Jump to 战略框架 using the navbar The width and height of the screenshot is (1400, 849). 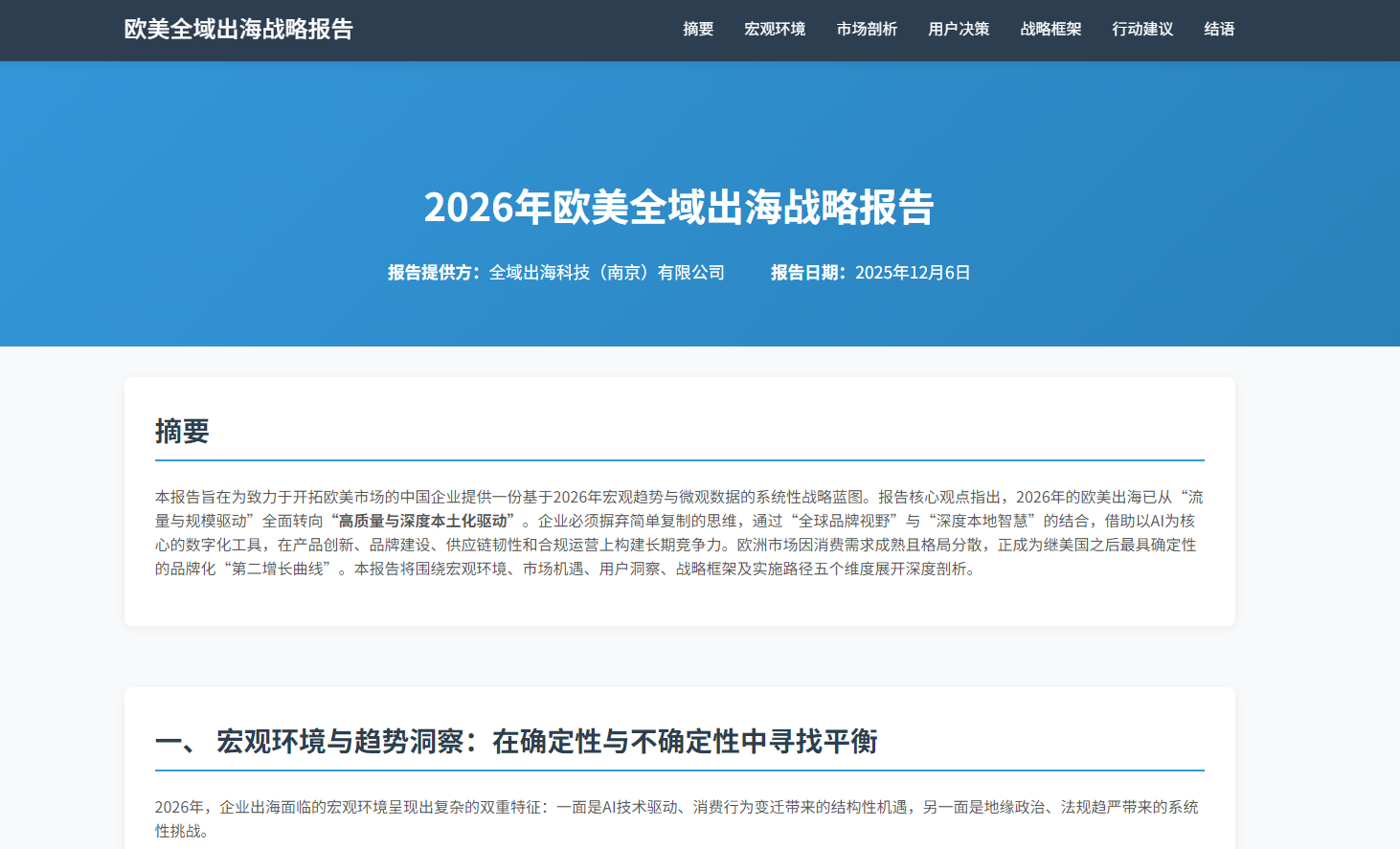(x=1050, y=30)
